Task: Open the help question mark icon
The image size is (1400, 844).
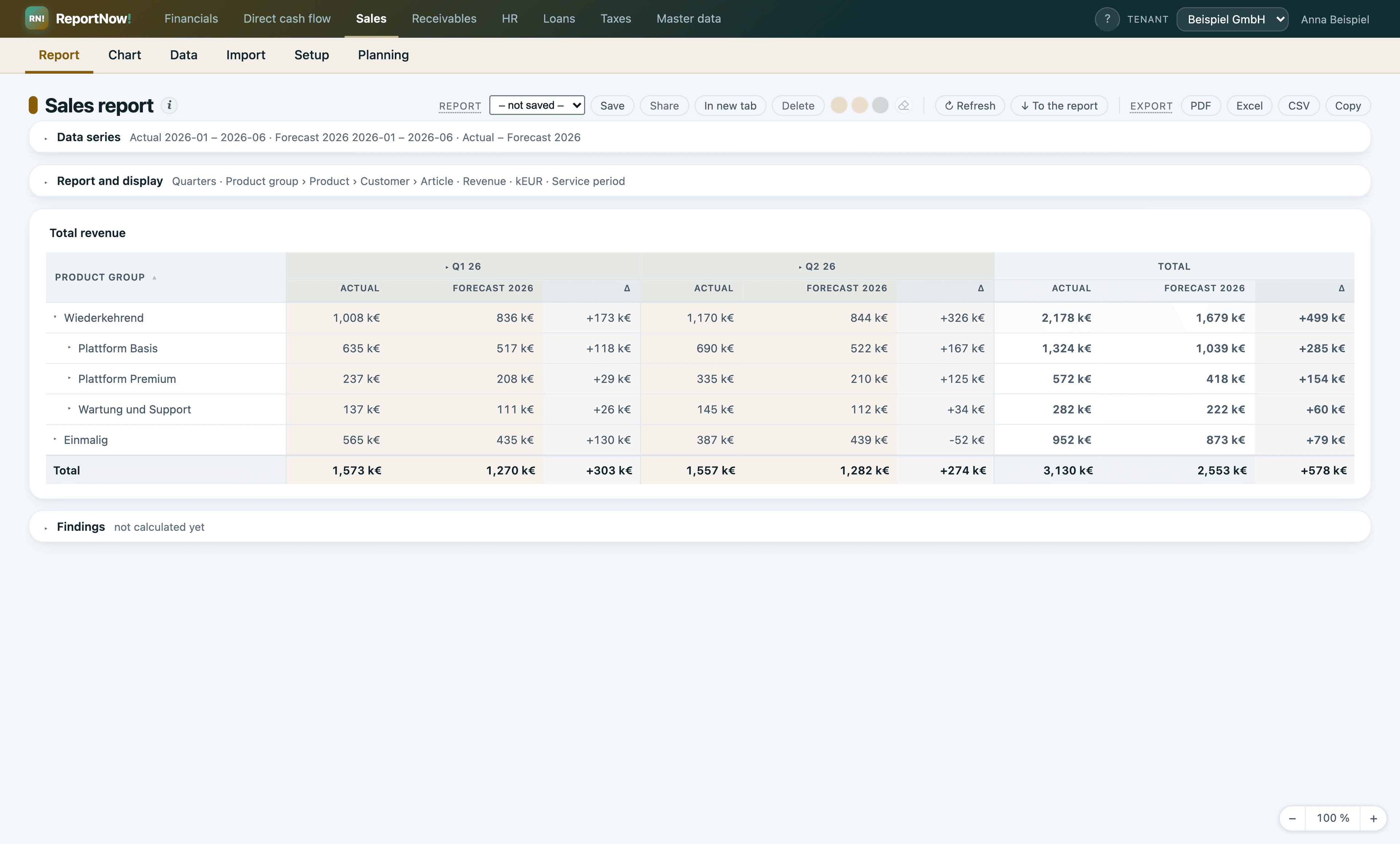Action: (x=1107, y=19)
